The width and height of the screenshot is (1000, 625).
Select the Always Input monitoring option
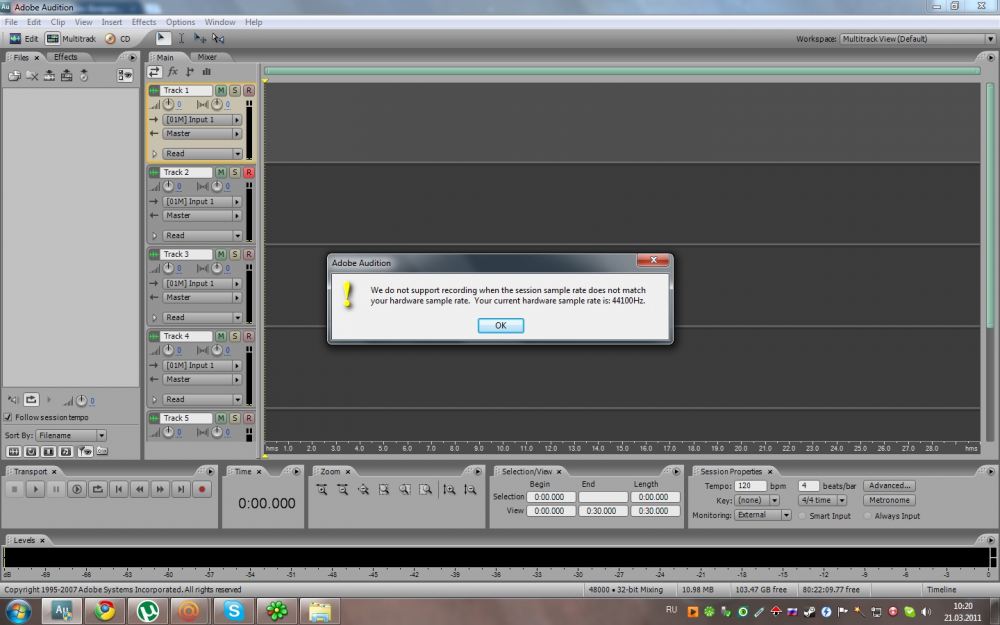pyautogui.click(x=868, y=516)
